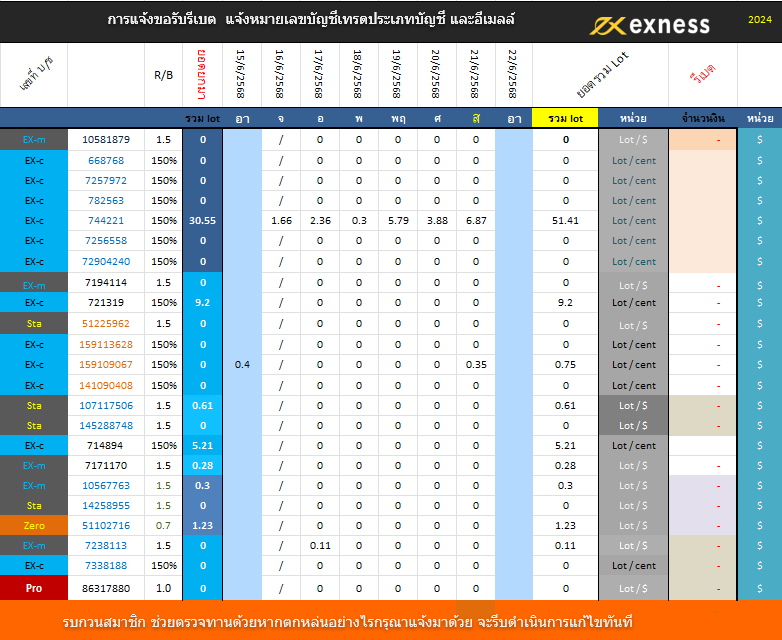Click the Exness logo in header
The height and width of the screenshot is (640, 782).
tap(649, 25)
